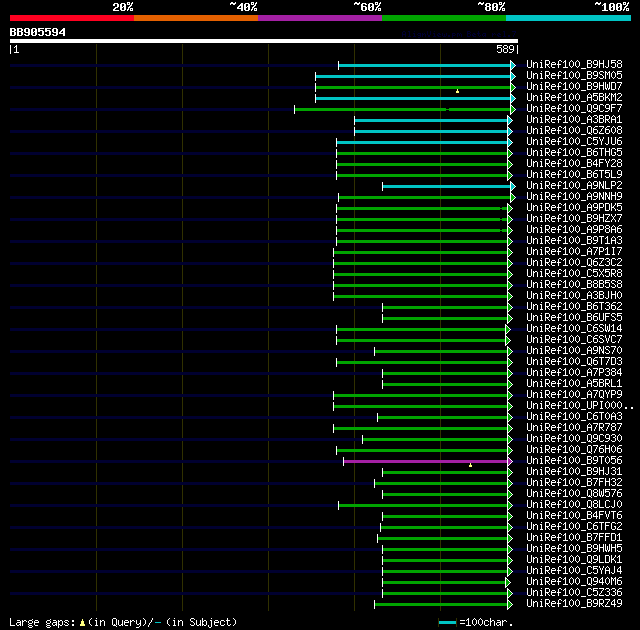Click label UniRef100_Q940M6
Viewport: 640px width, 630px height.
(574, 582)
